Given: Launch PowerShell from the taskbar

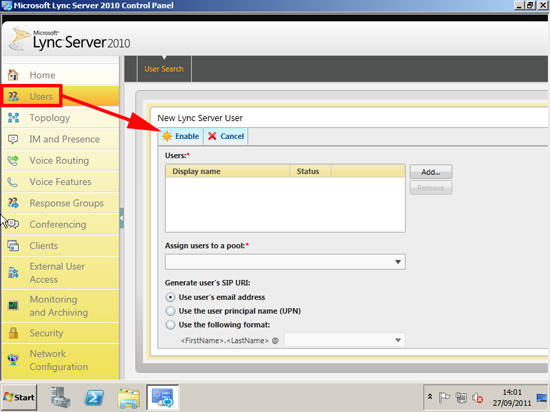Looking at the screenshot, I should click(x=94, y=398).
